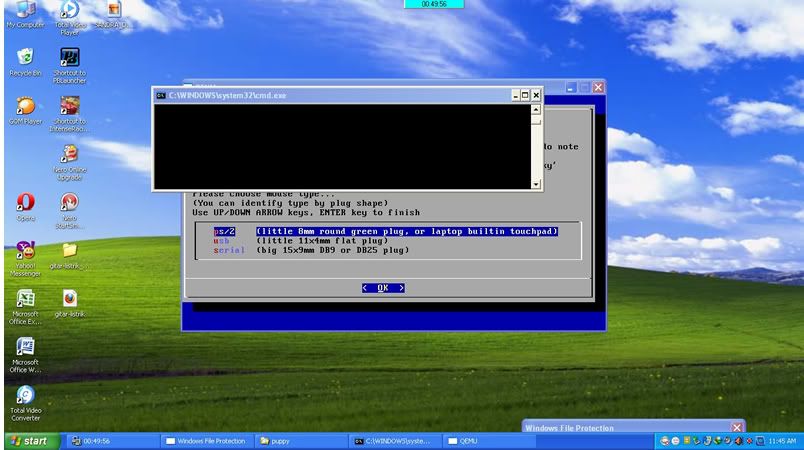
Task: Click the cmd window scroll down arrow
Action: (x=536, y=184)
